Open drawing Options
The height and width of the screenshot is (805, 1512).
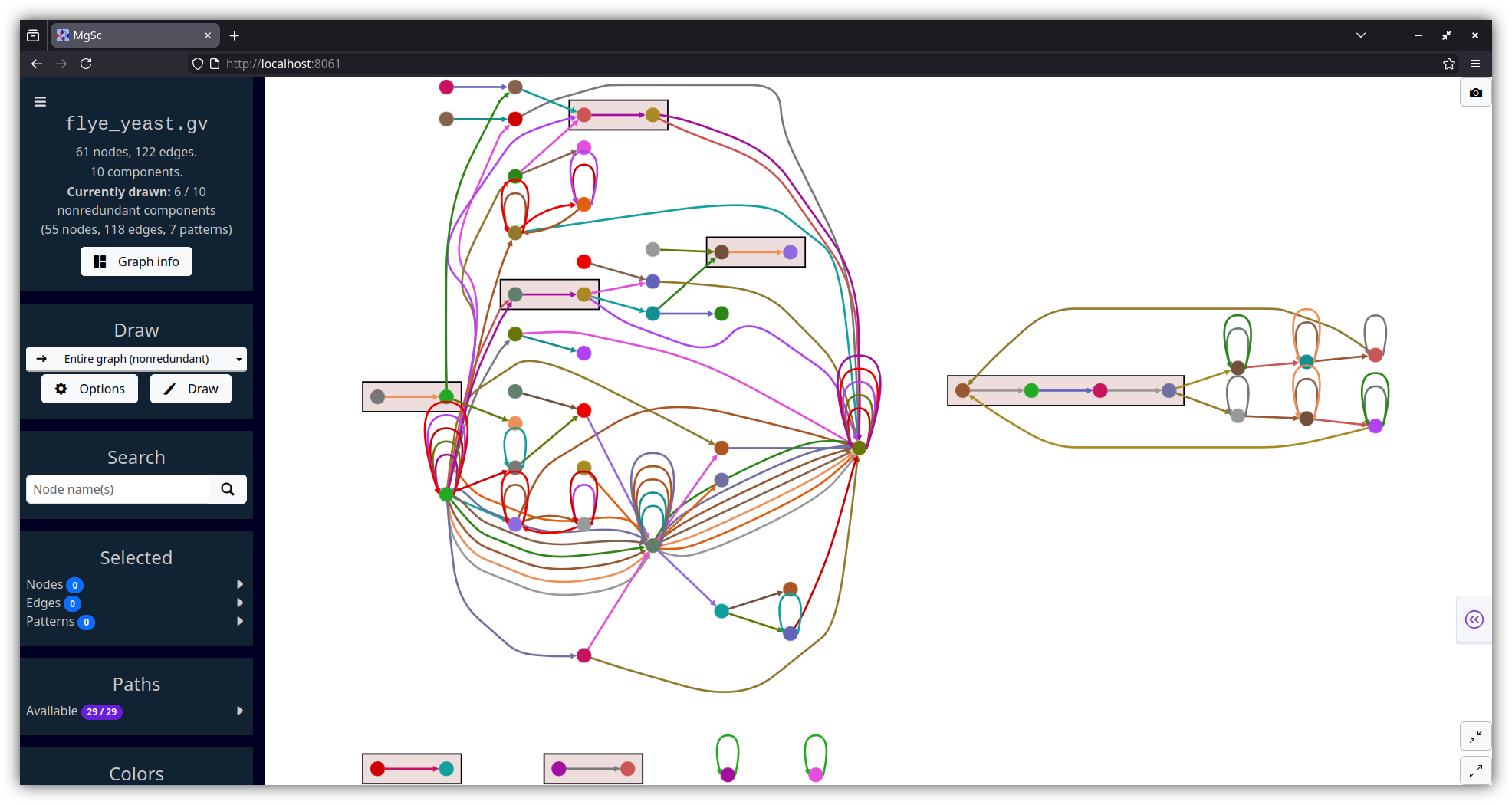tap(90, 389)
